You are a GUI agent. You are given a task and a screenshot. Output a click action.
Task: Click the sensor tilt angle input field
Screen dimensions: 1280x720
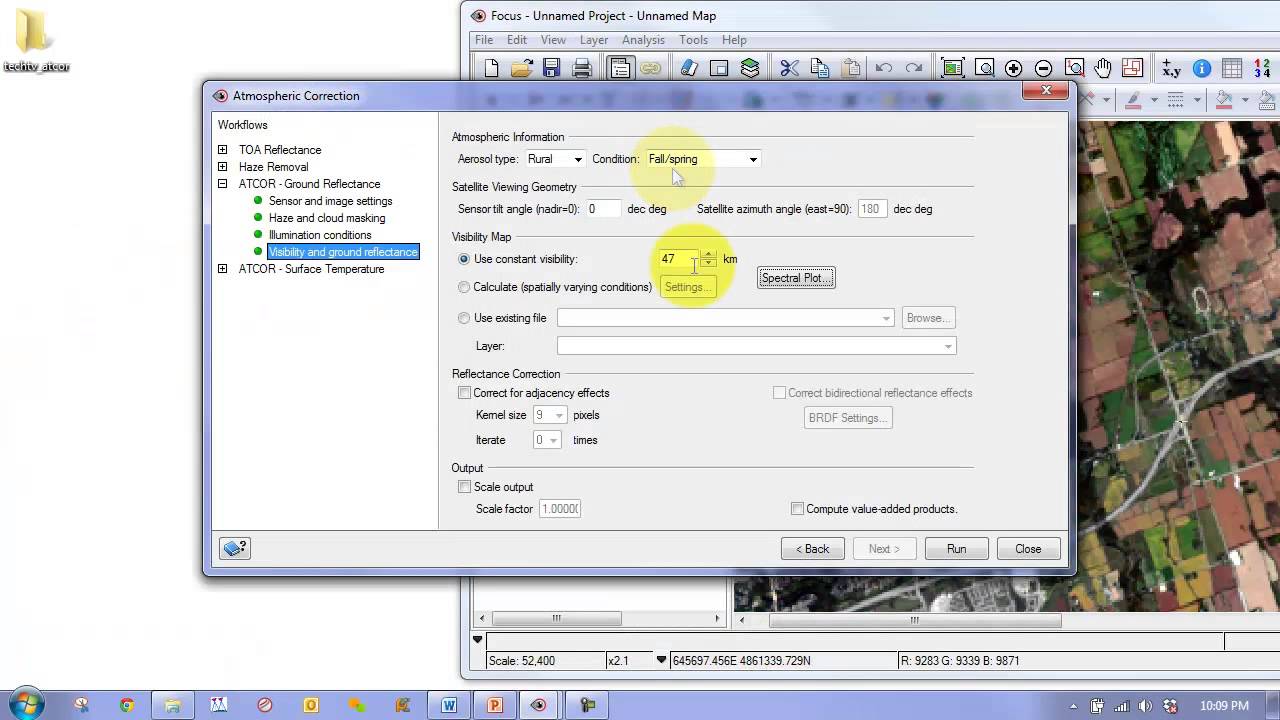pyautogui.click(x=603, y=209)
